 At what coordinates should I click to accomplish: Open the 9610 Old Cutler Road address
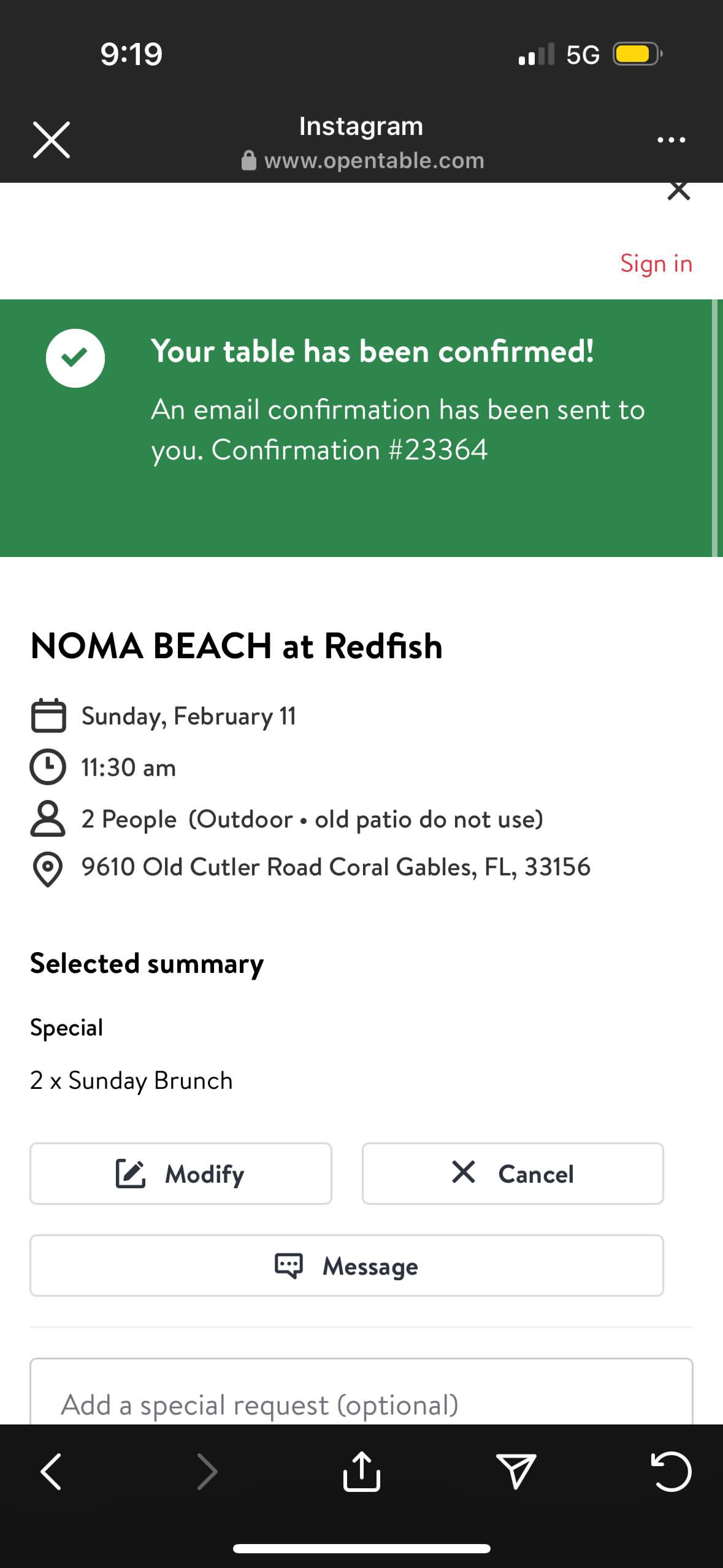pyautogui.click(x=335, y=867)
